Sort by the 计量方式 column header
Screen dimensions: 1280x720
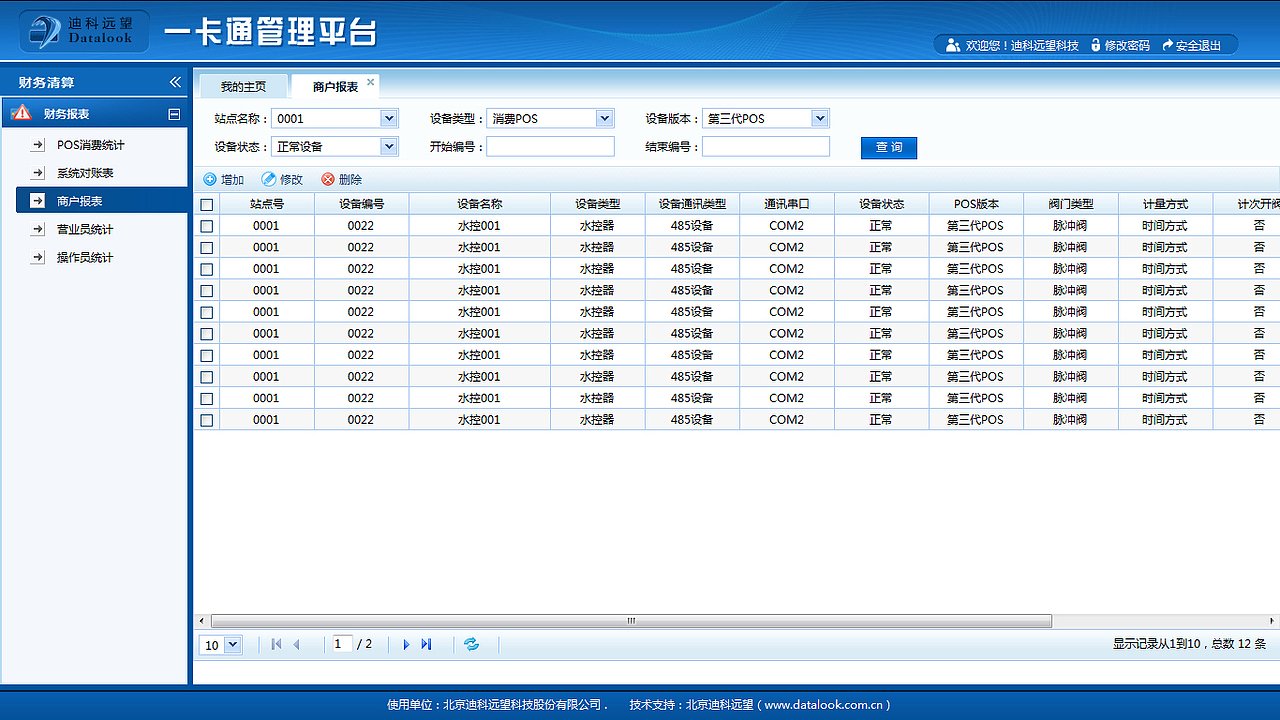click(x=1165, y=204)
